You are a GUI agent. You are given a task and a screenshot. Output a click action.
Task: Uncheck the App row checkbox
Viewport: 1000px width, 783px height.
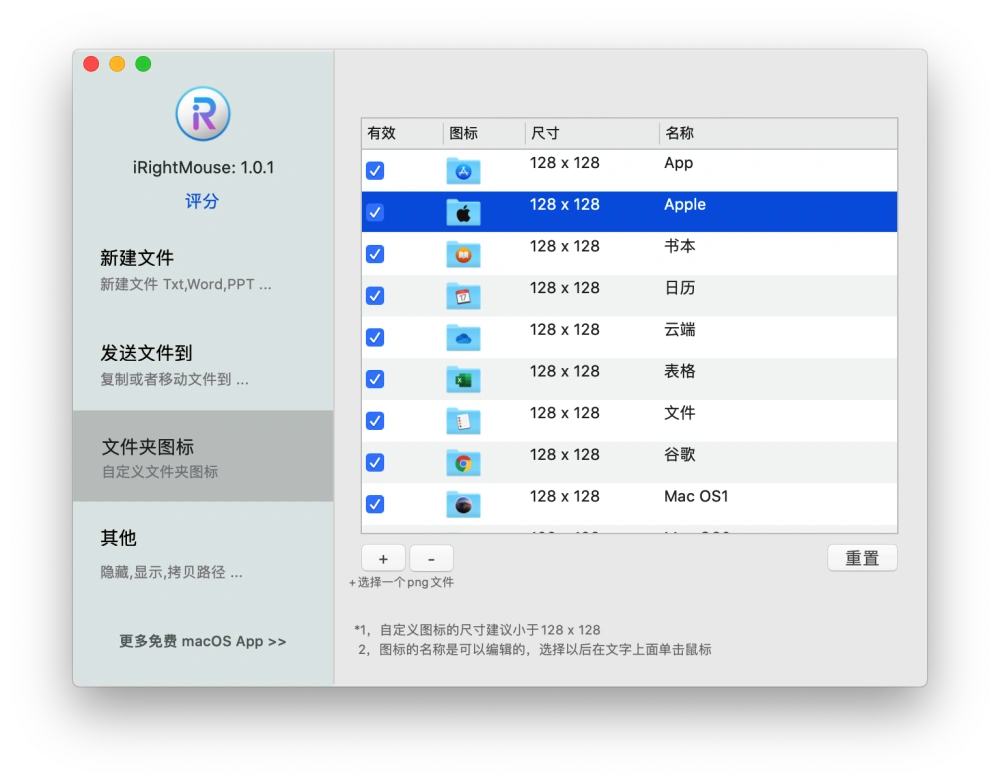[x=375, y=171]
